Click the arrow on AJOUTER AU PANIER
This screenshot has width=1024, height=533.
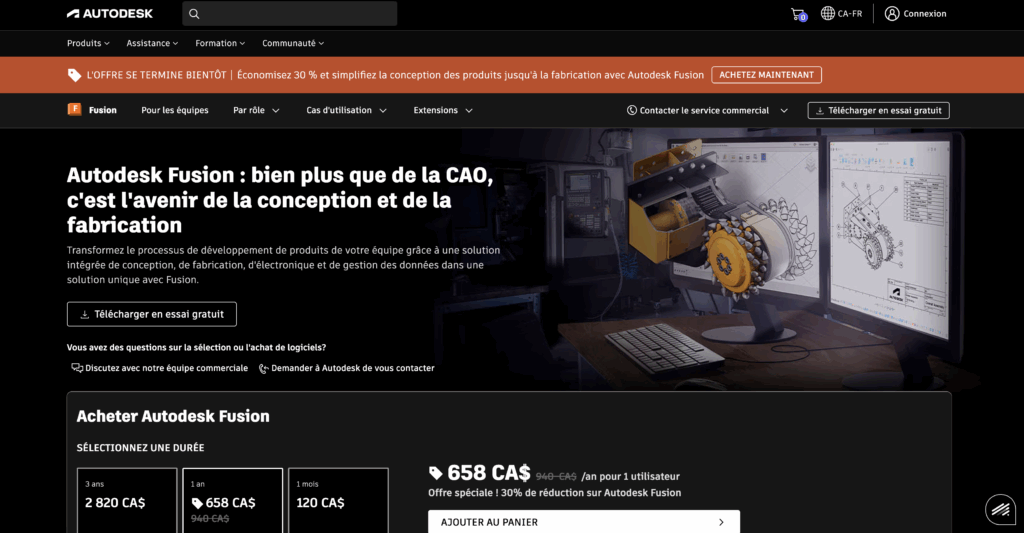pyautogui.click(x=721, y=523)
